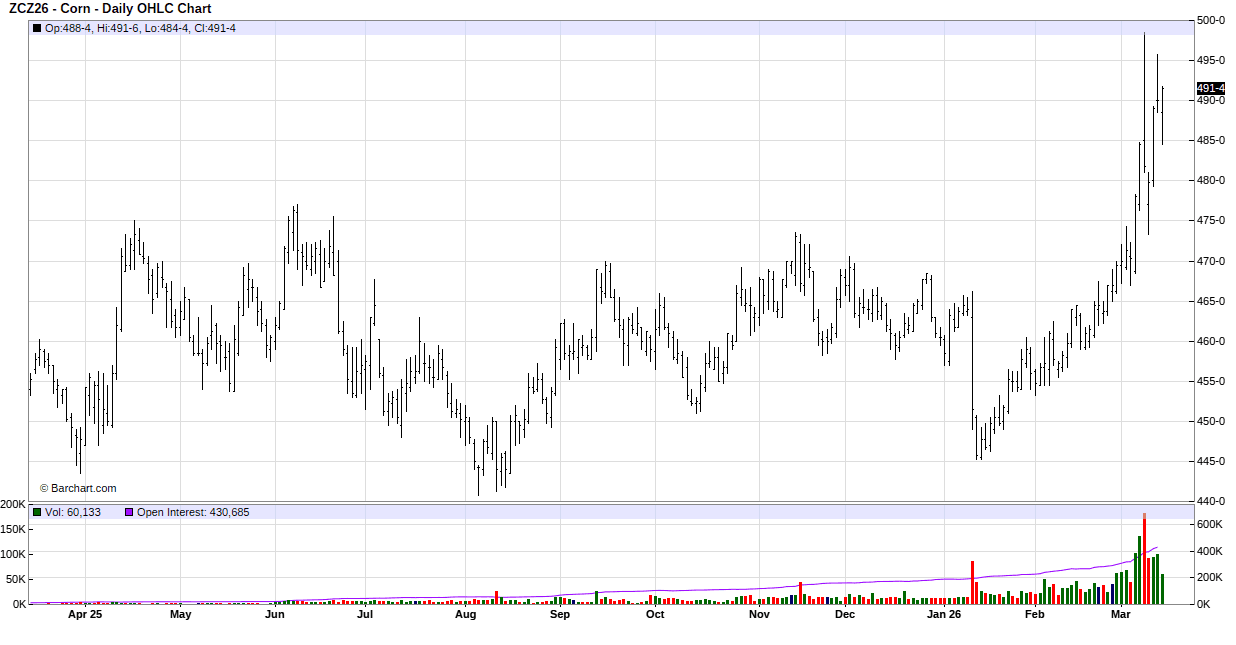Select the Nov label on date axis
Image resolution: width=1236 pixels, height=645 pixels.
[x=759, y=615]
